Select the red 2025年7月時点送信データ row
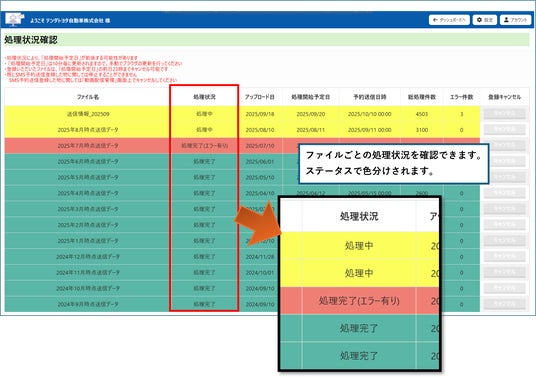The image size is (536, 377). click(242, 146)
